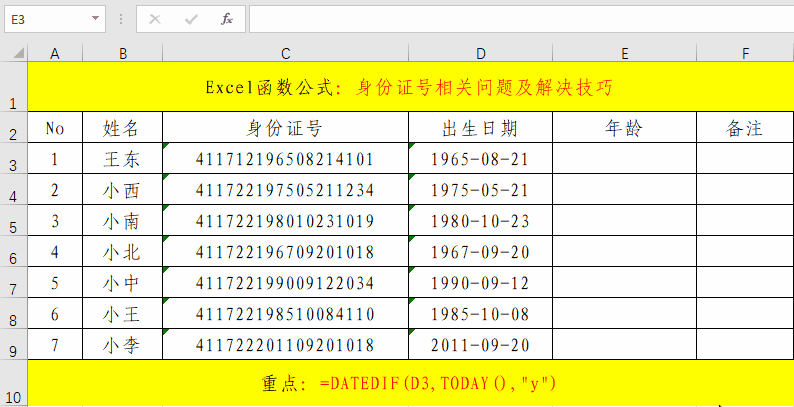Click the 备注 header cell
The height and width of the screenshot is (407, 794).
click(745, 127)
